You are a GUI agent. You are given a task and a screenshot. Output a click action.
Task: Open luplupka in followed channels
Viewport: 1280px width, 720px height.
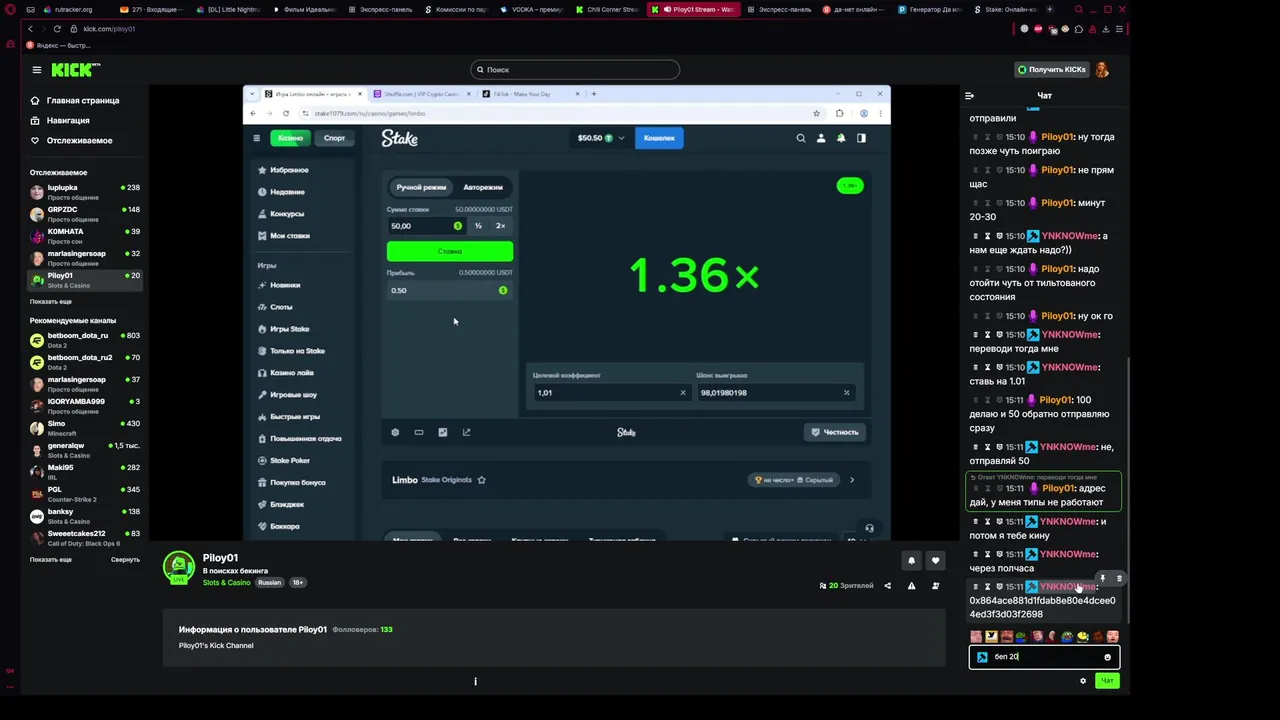click(85, 191)
